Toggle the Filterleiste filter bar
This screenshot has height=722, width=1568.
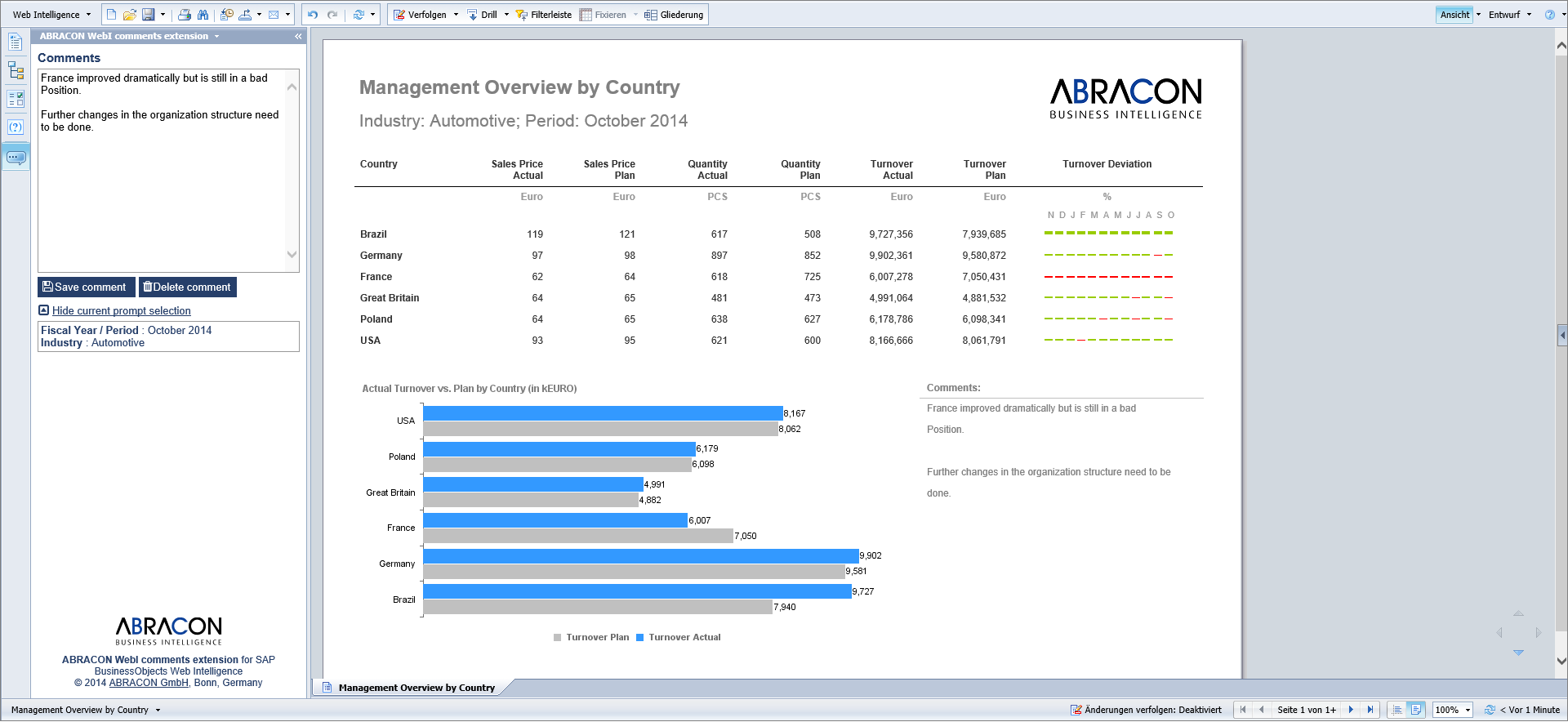coord(543,15)
